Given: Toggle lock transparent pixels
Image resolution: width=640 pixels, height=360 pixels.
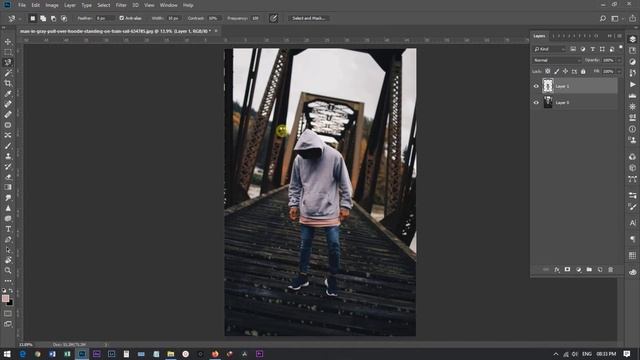Looking at the screenshot, I should (548, 71).
